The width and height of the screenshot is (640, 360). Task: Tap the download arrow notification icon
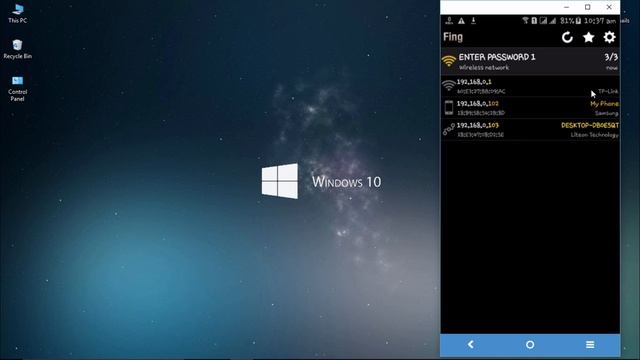[473, 20]
